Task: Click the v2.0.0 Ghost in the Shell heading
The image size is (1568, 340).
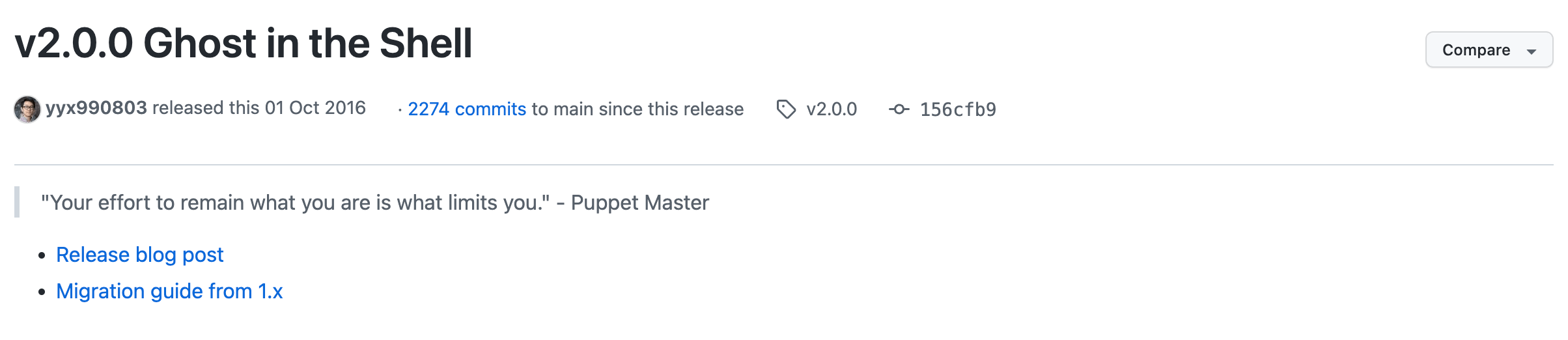Action: 244,44
